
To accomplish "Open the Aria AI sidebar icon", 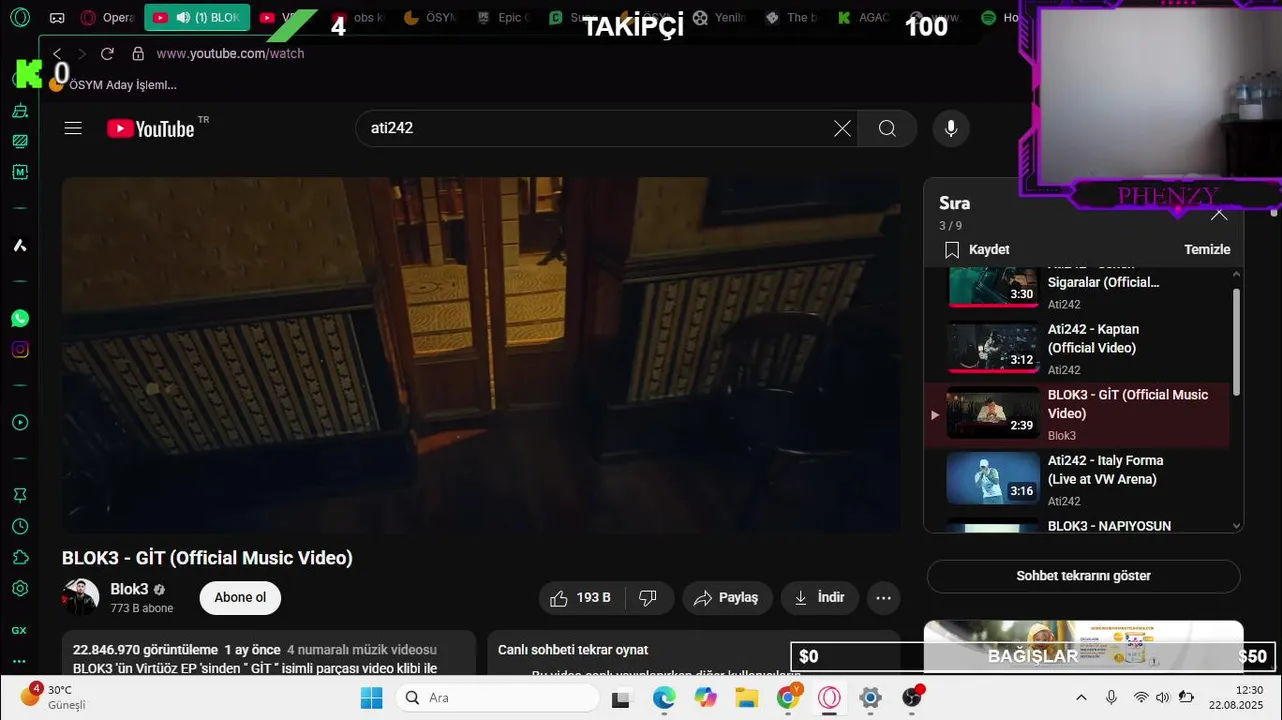I will tap(20, 245).
